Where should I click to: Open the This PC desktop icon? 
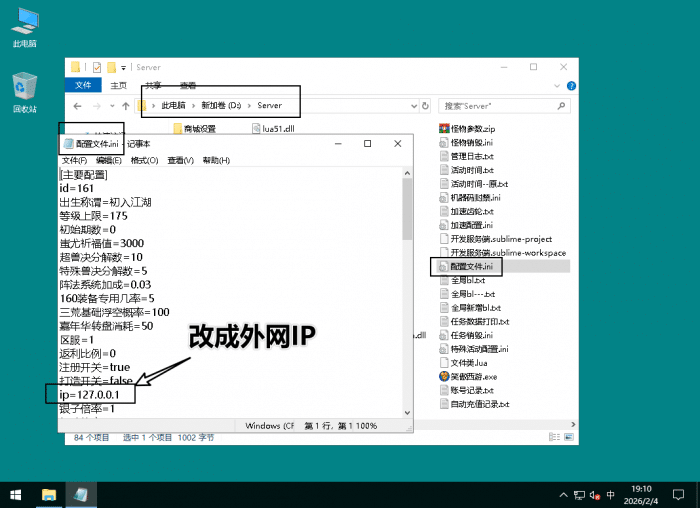pos(25,28)
